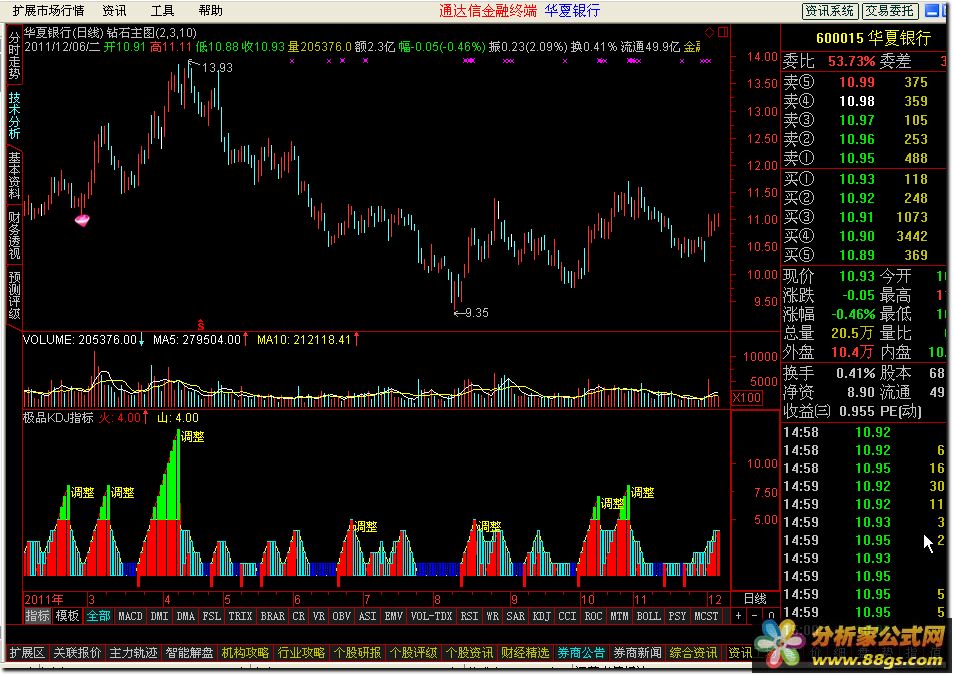Open the 基本资料 side tab
The height and width of the screenshot is (675, 954).
(14, 175)
